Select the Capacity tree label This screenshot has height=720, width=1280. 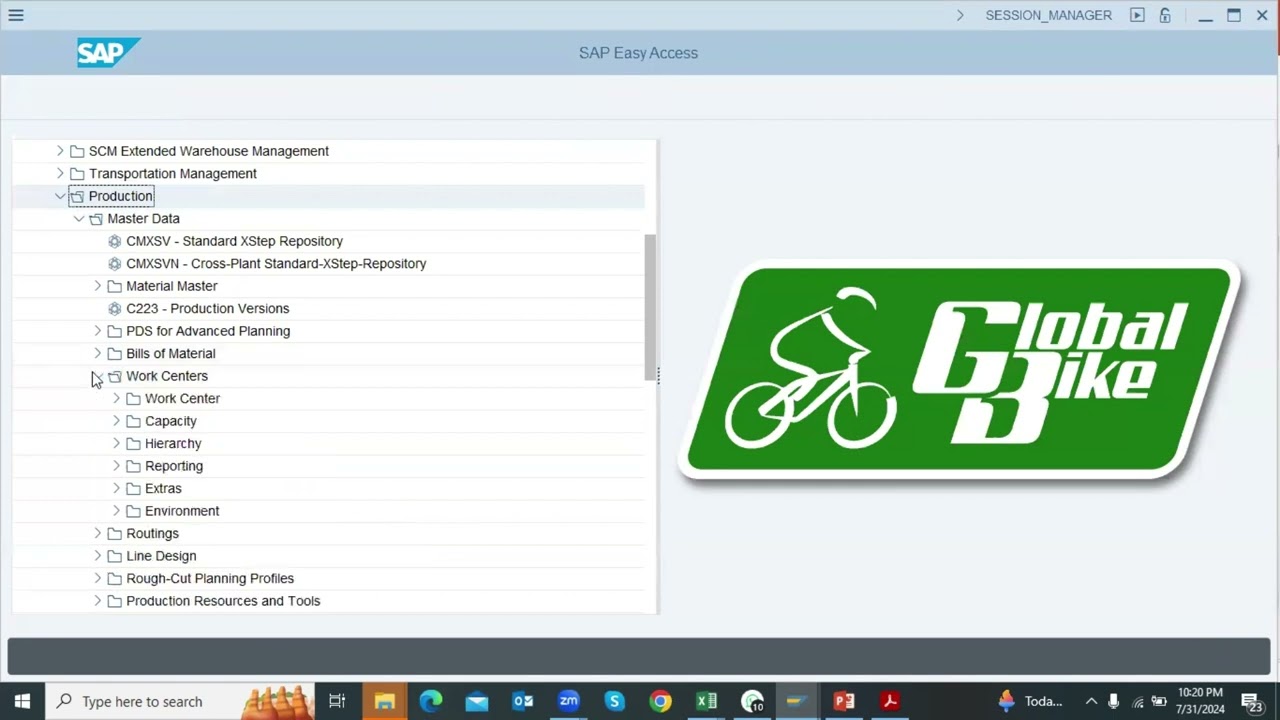click(171, 421)
